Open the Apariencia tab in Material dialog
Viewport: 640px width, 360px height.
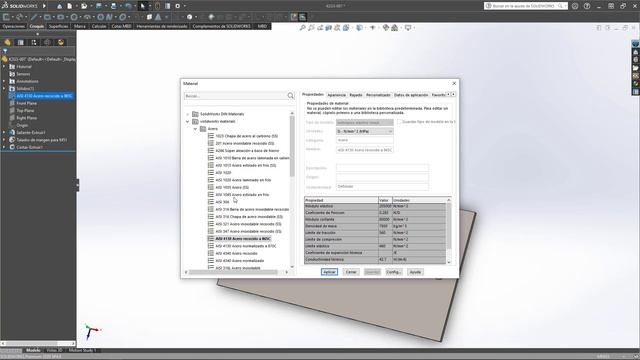[x=336, y=95]
